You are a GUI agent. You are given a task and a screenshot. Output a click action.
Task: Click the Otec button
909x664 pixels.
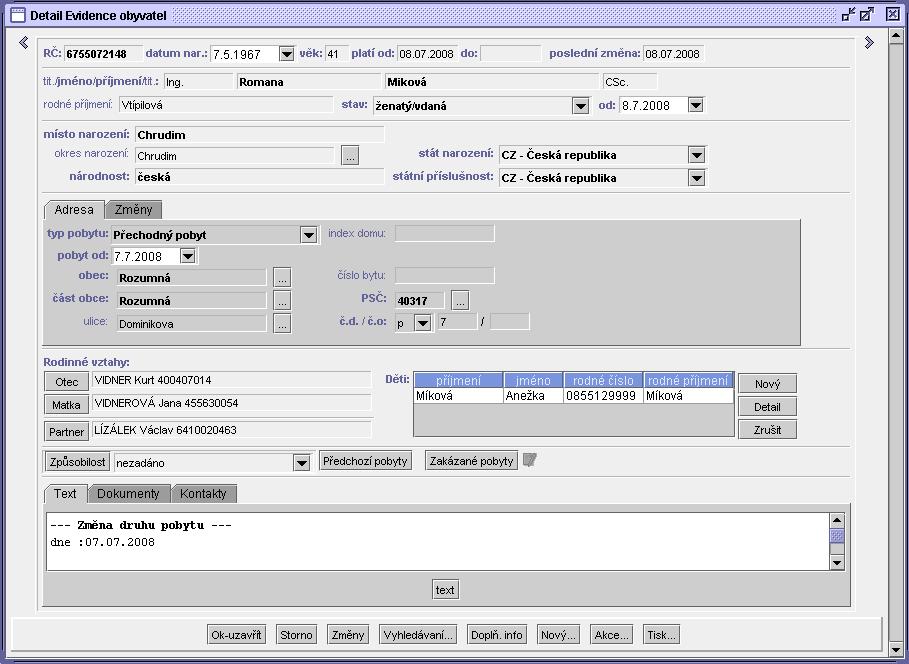[x=67, y=382]
